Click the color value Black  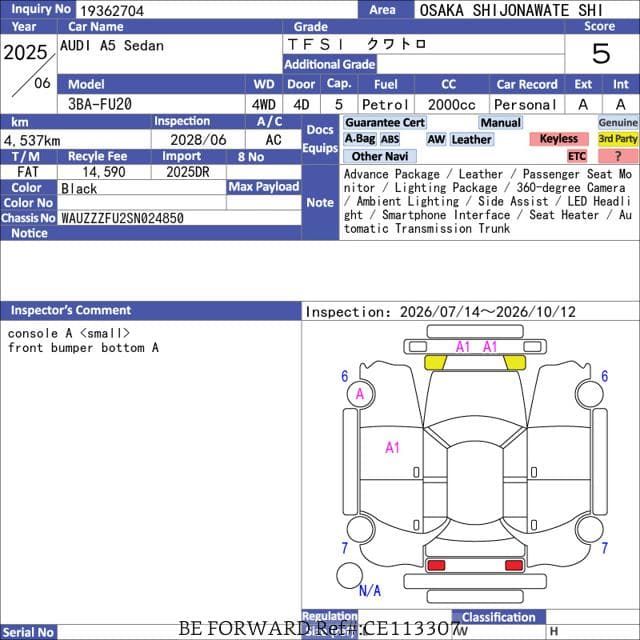tap(79, 189)
